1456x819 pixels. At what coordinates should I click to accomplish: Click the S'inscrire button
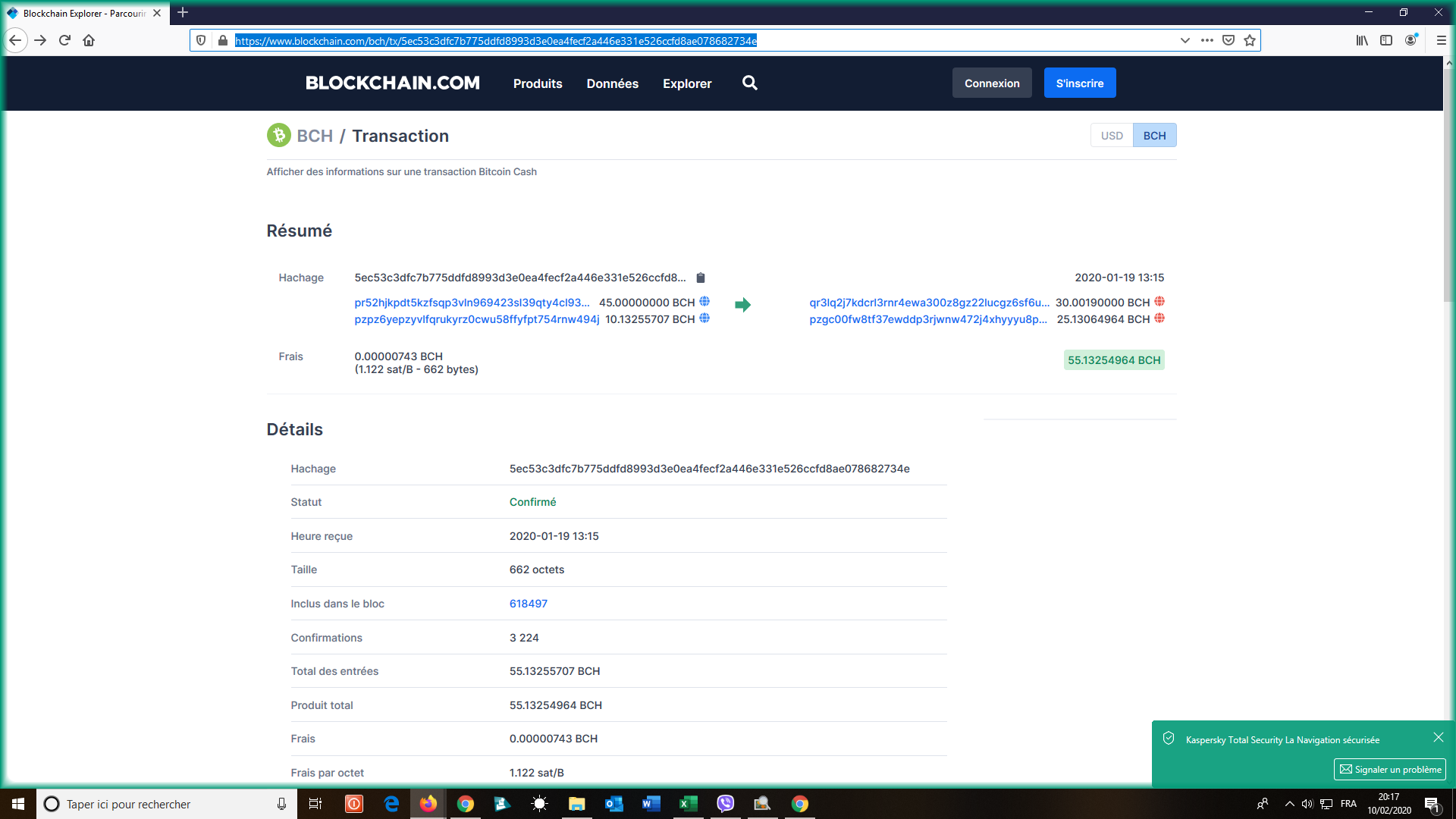(x=1079, y=83)
